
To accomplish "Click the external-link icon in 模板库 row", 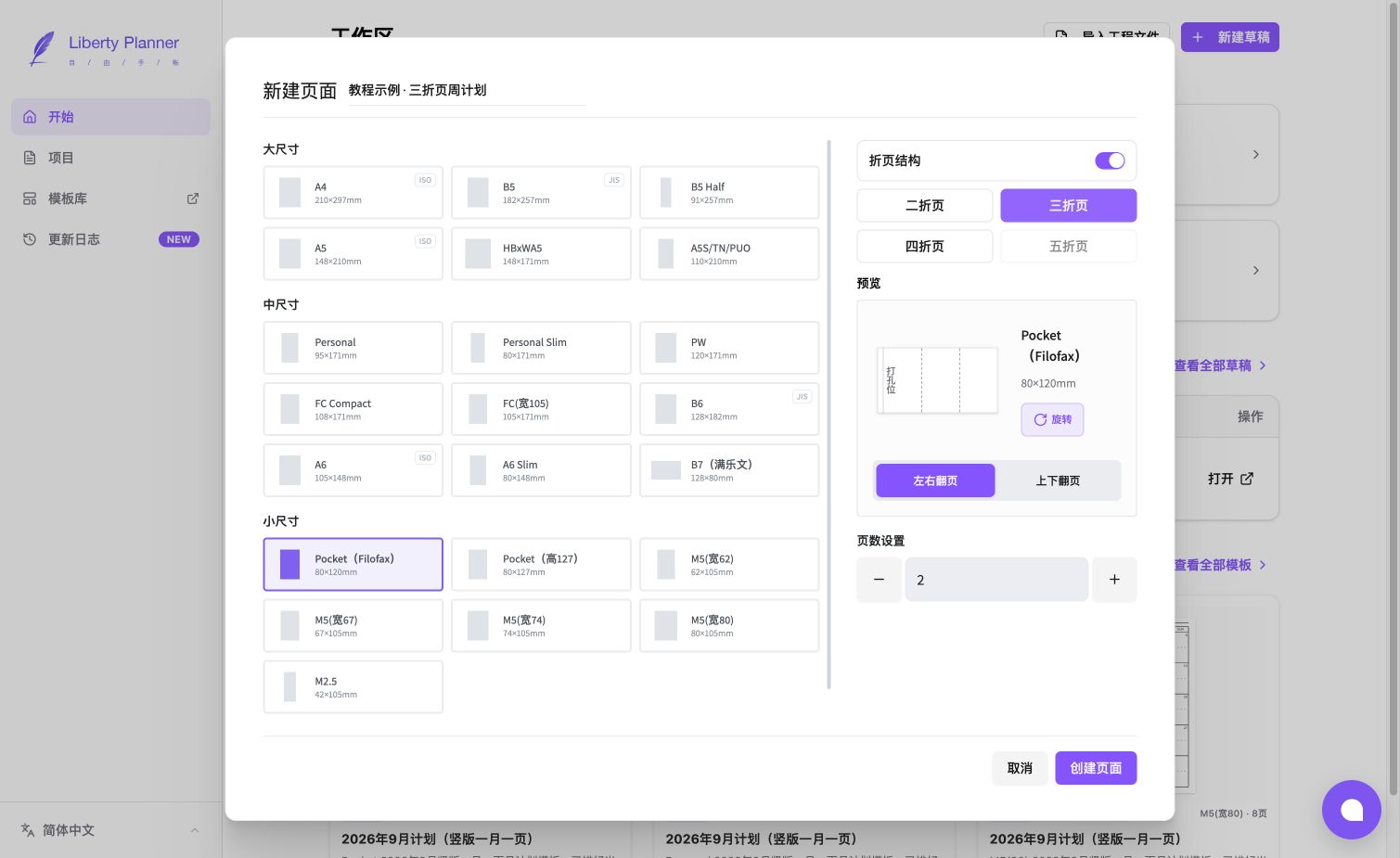I will [x=193, y=198].
